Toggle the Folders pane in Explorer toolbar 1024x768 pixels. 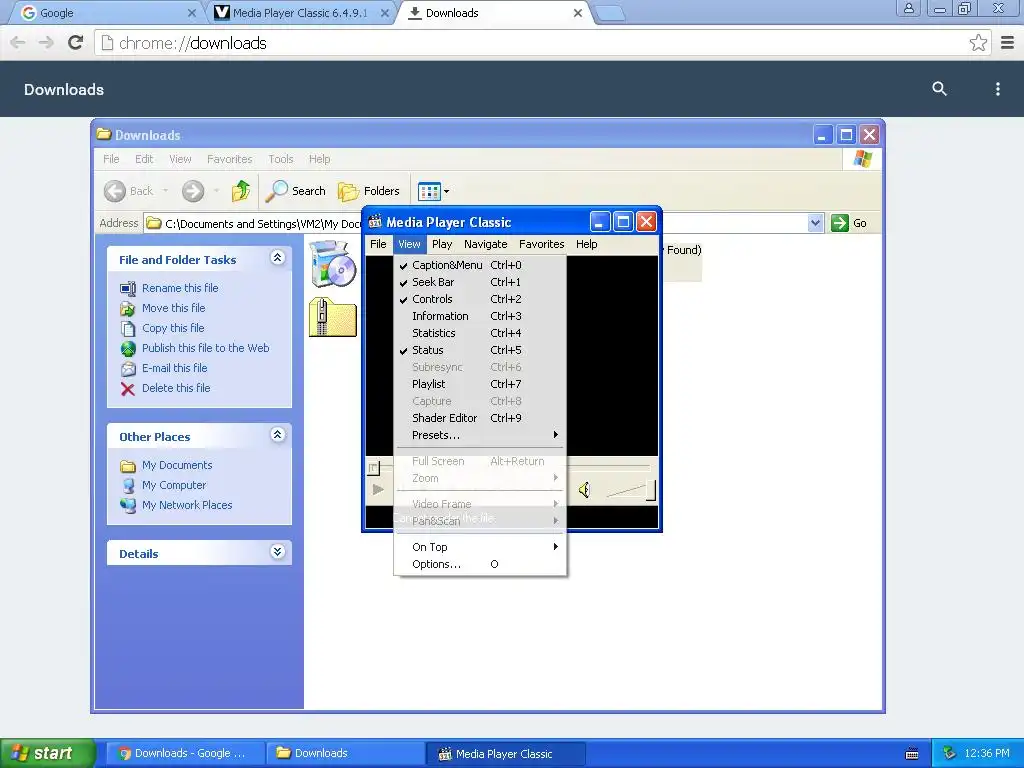368,191
